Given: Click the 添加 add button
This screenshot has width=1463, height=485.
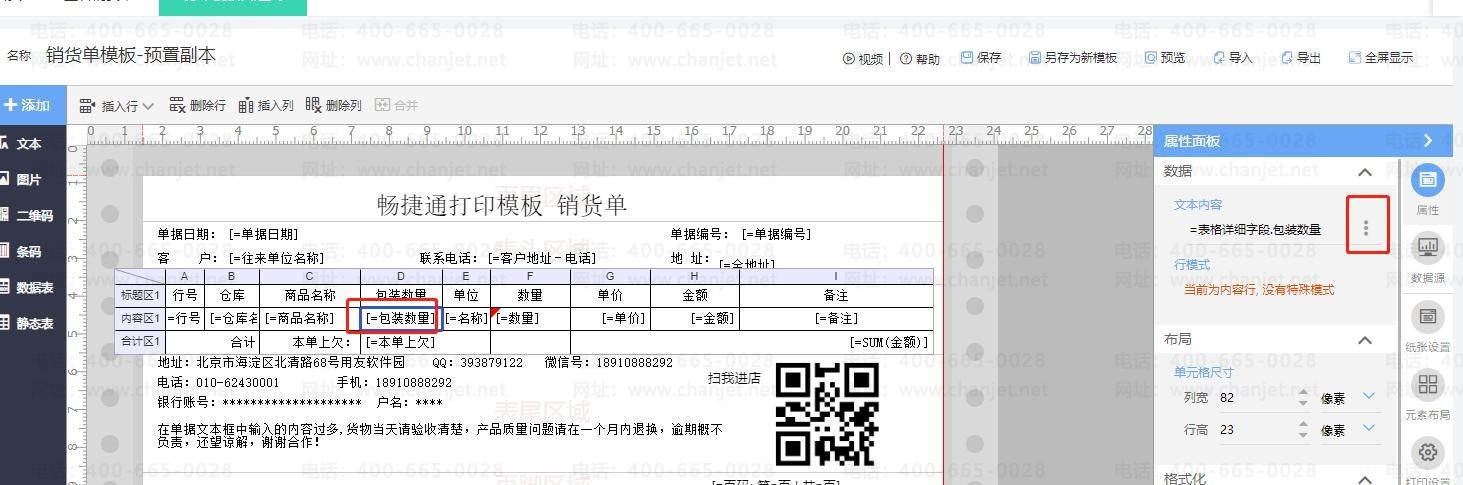Looking at the screenshot, I should click(x=28, y=105).
